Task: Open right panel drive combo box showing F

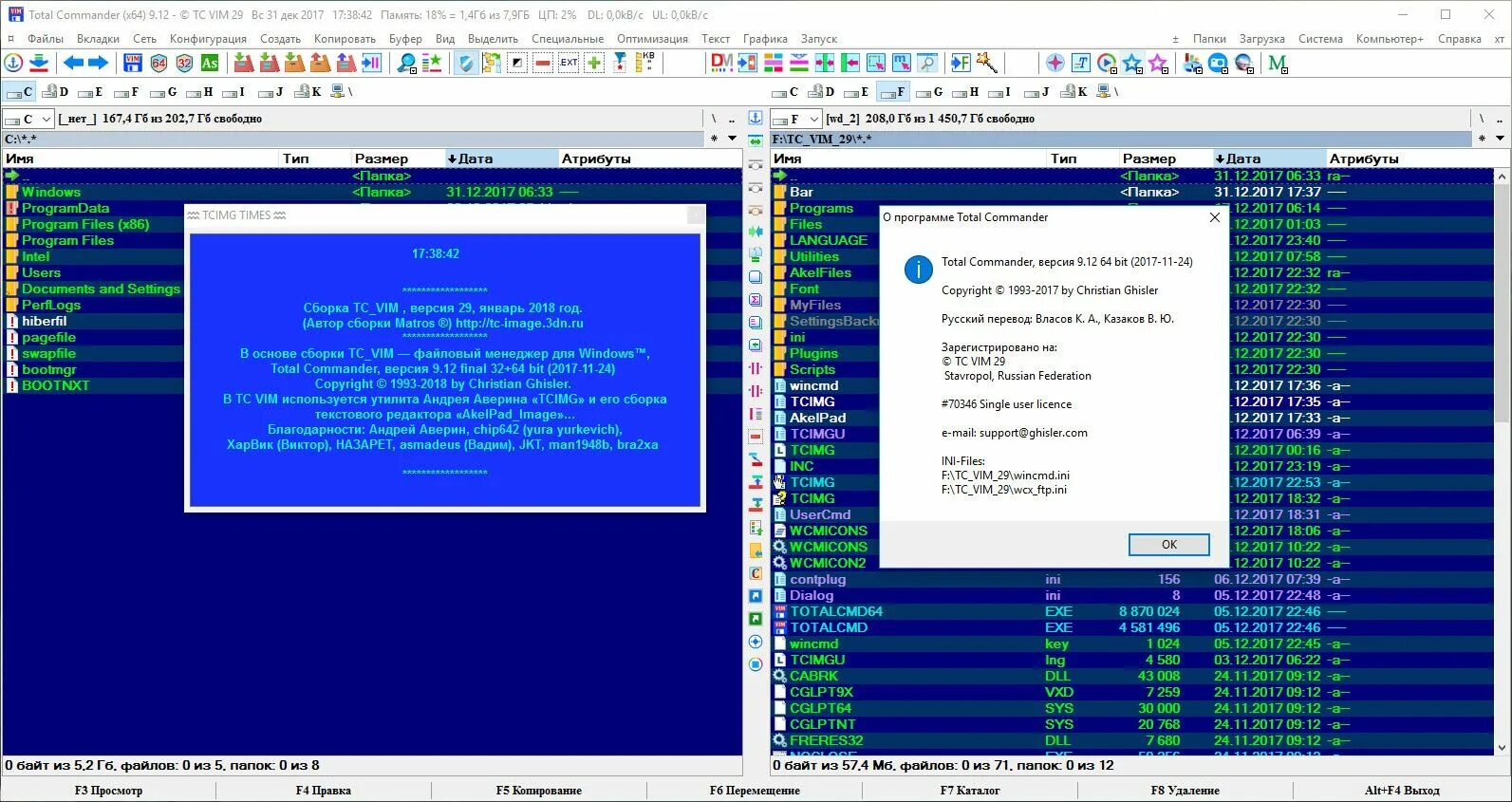Action: 795,119
